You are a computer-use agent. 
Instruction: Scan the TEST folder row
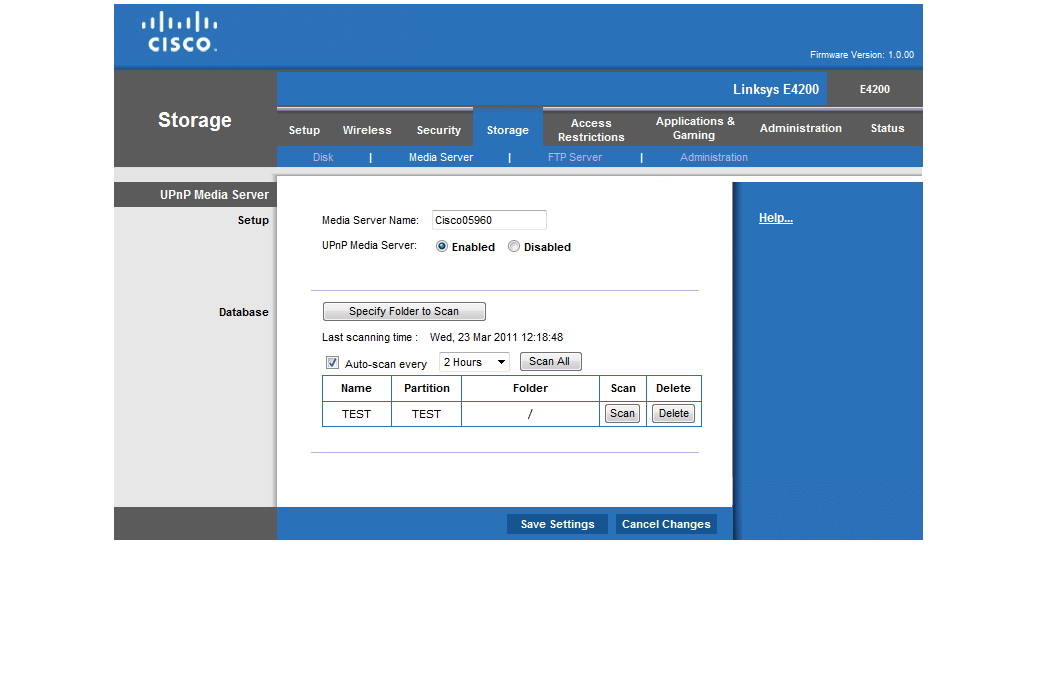click(x=622, y=414)
